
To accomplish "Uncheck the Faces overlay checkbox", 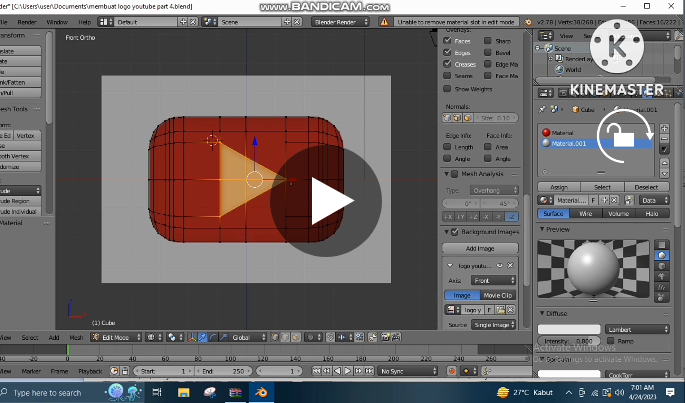I will pos(447,41).
